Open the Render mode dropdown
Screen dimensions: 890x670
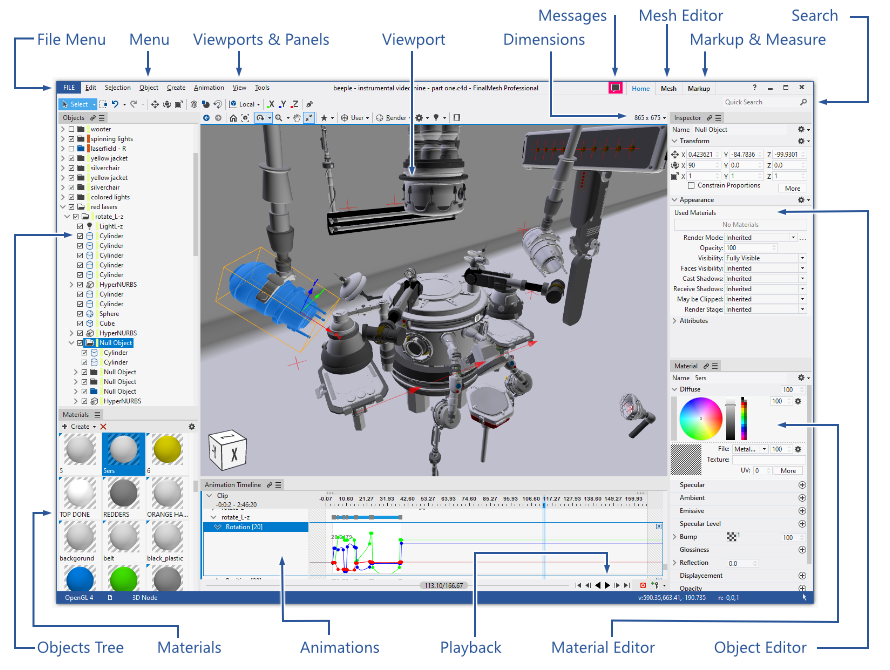pyautogui.click(x=393, y=118)
